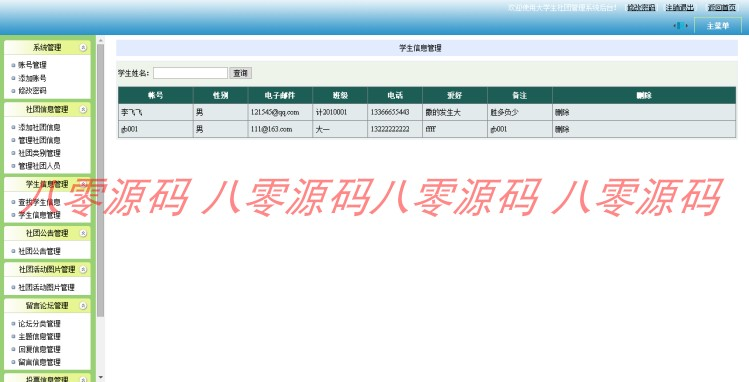Select the 李飞飞 account cell

click(156, 113)
